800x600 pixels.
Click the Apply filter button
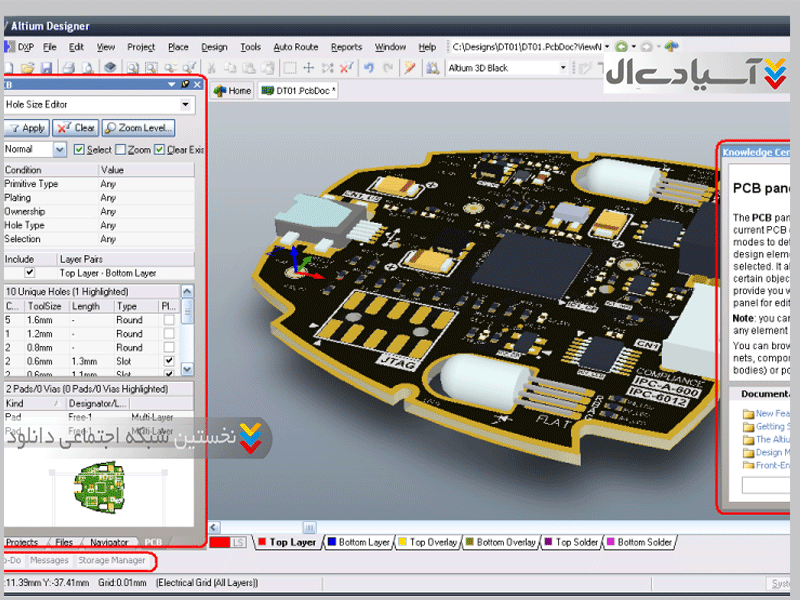click(26, 128)
